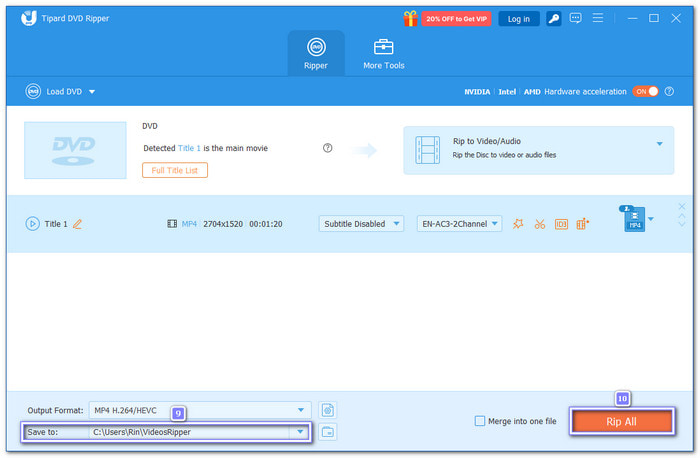Open the Output Format MP4 H.264/HEVC dropdown
This screenshot has height=458, width=700.
(x=200, y=410)
